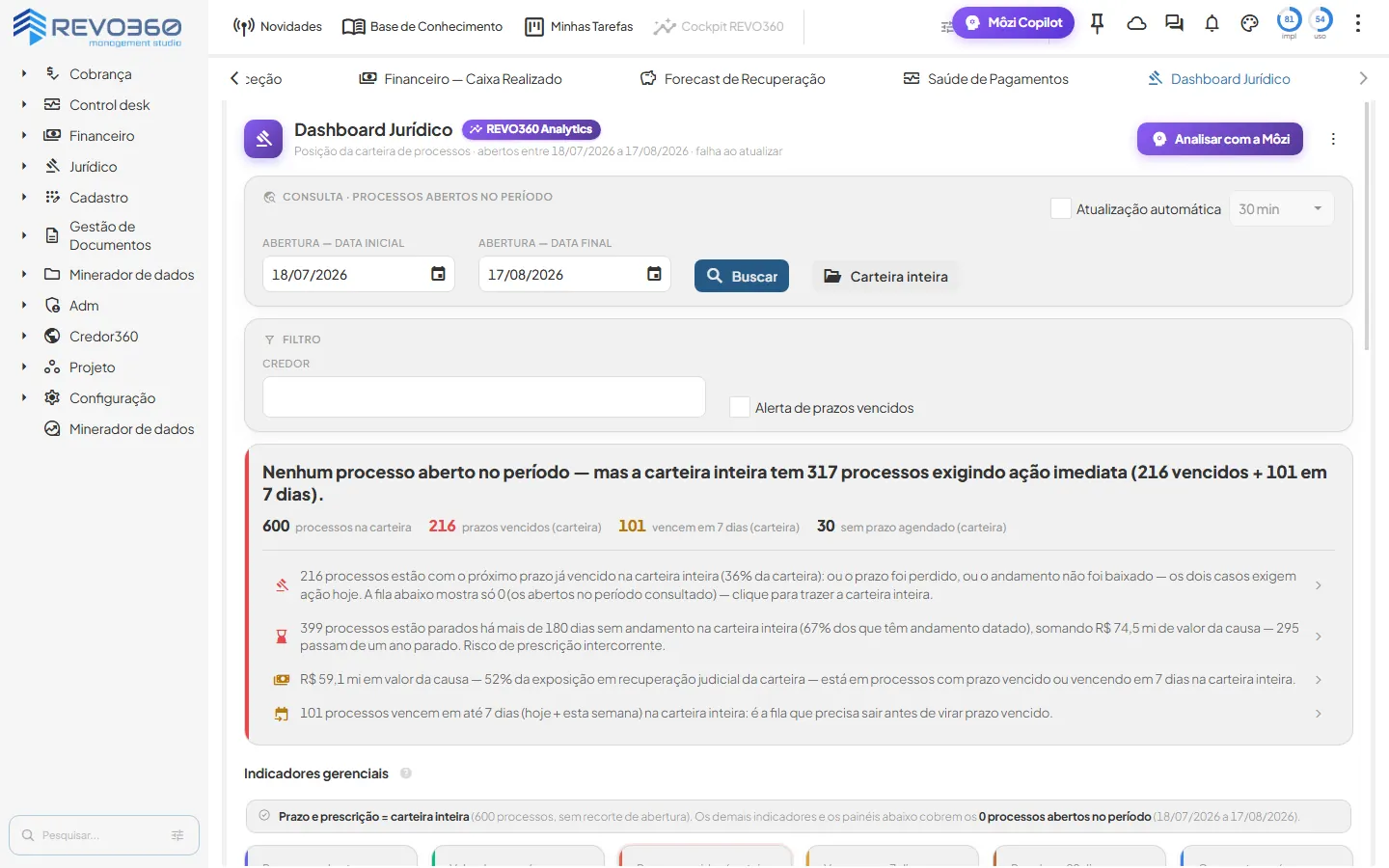This screenshot has height=868, width=1389.
Task: Click the cloud icon in the header
Action: (x=1136, y=24)
